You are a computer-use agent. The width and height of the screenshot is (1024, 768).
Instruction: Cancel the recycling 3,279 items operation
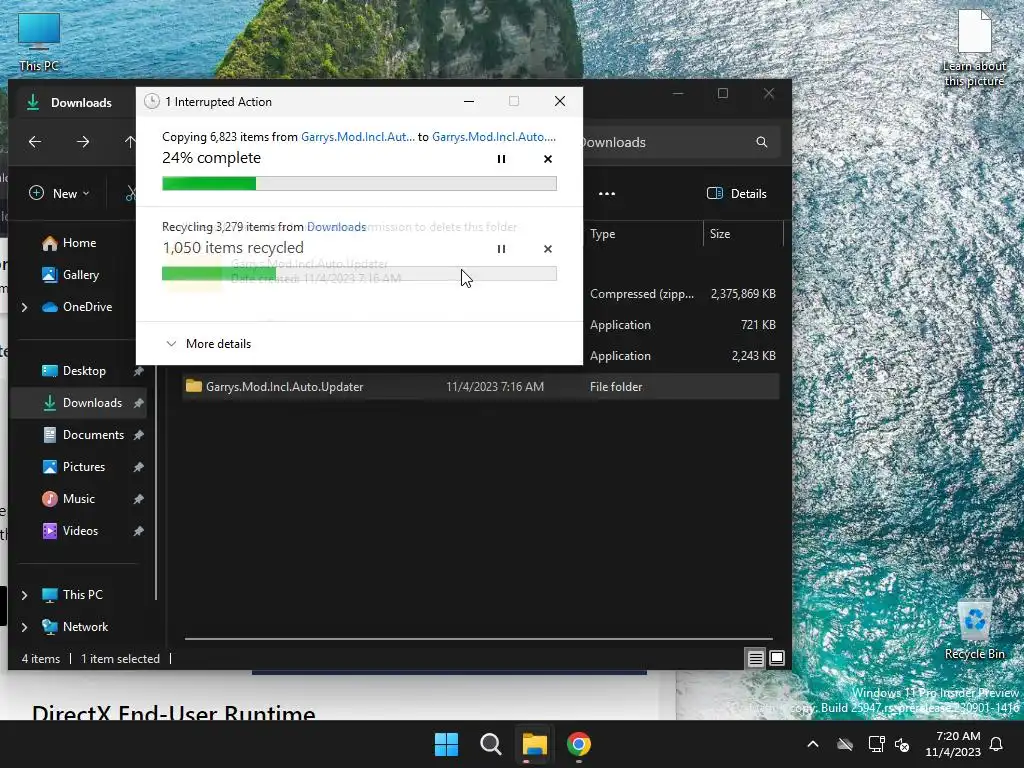(x=547, y=249)
